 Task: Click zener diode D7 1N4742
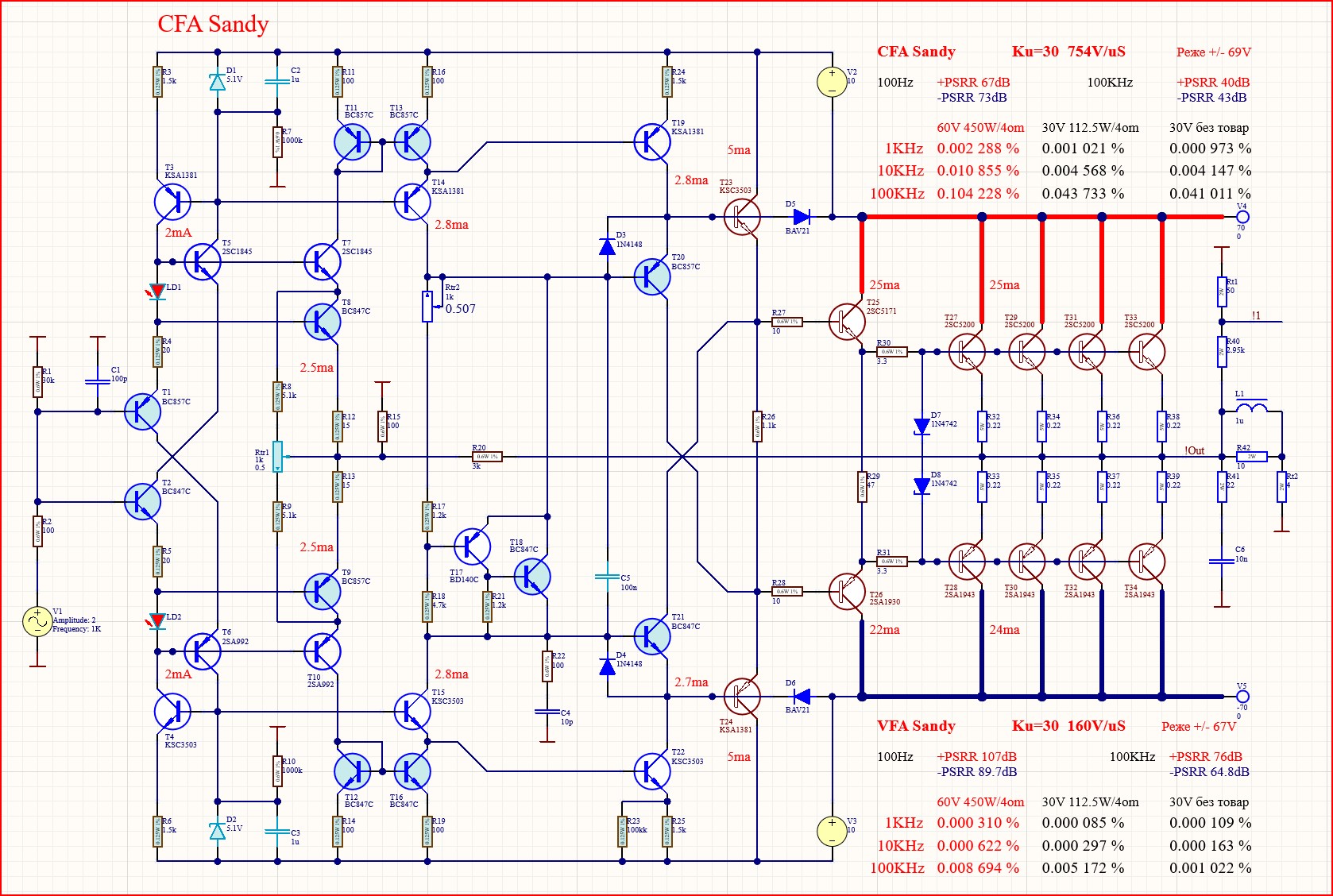(x=922, y=427)
